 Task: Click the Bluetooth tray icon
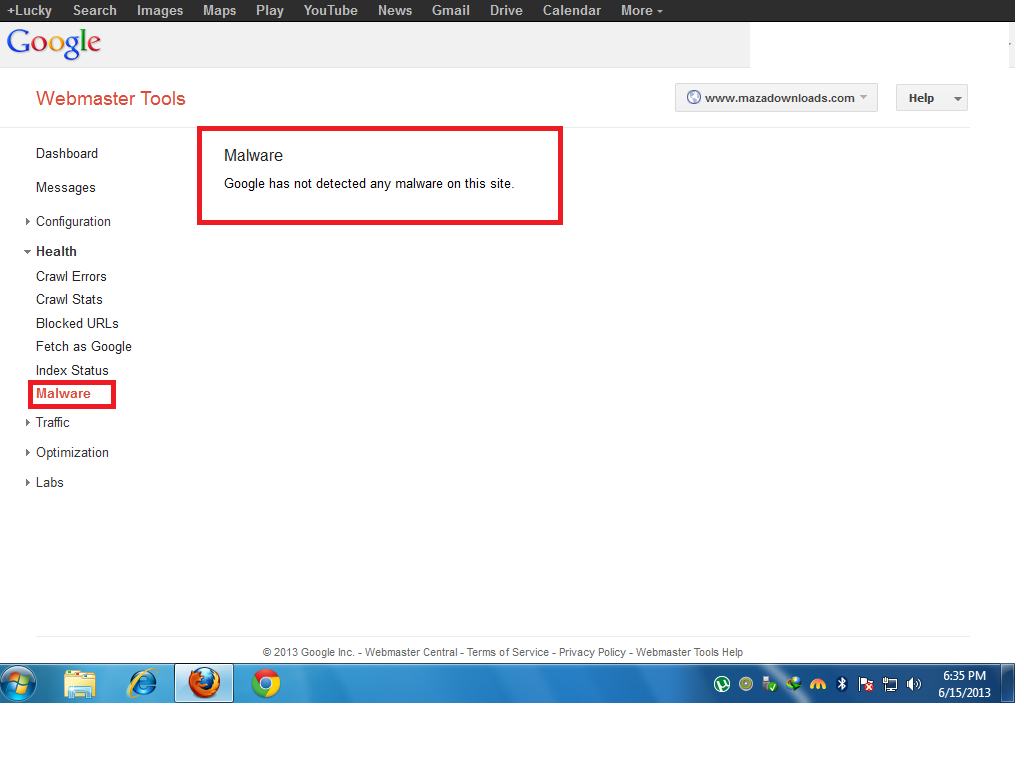tap(842, 684)
